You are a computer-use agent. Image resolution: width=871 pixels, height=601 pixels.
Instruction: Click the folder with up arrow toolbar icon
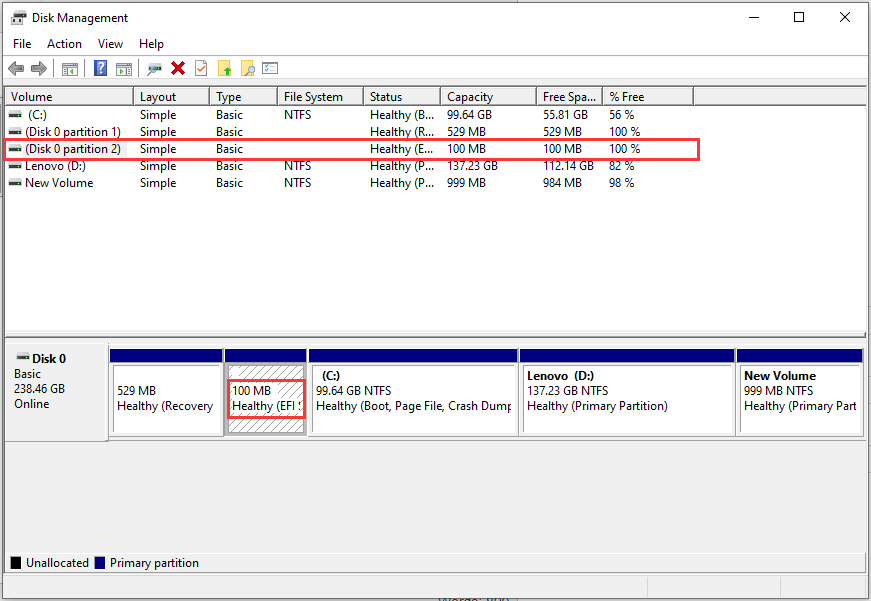(x=225, y=68)
